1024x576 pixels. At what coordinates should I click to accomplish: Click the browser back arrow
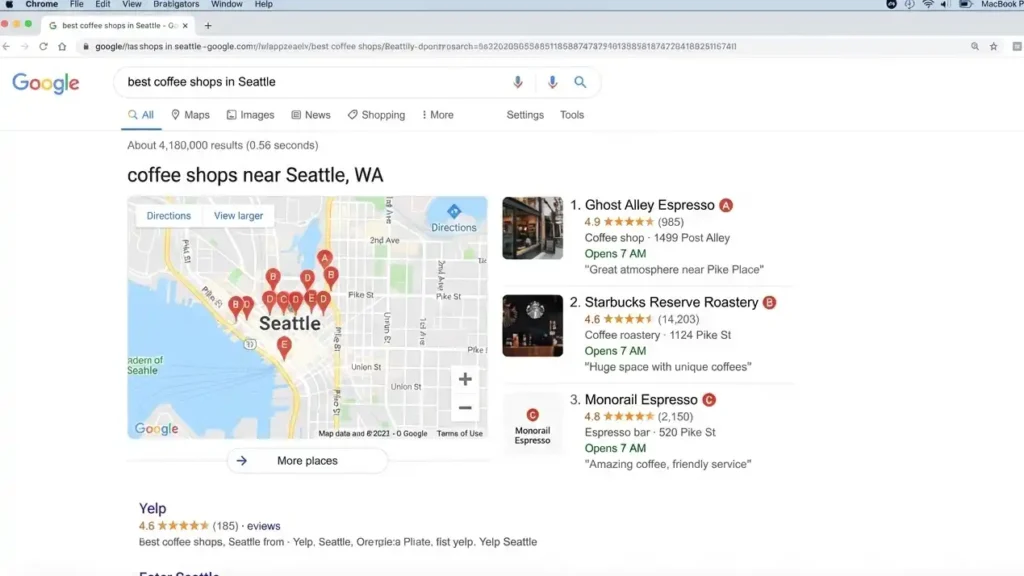[7, 46]
